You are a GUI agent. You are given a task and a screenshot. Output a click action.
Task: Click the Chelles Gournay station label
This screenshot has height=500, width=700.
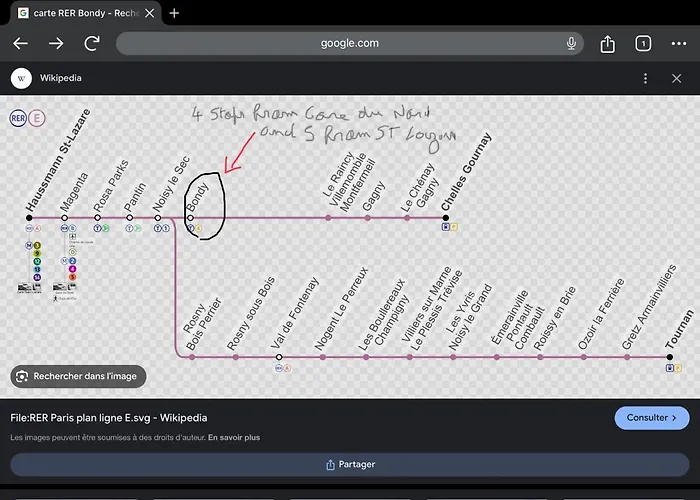coord(466,171)
